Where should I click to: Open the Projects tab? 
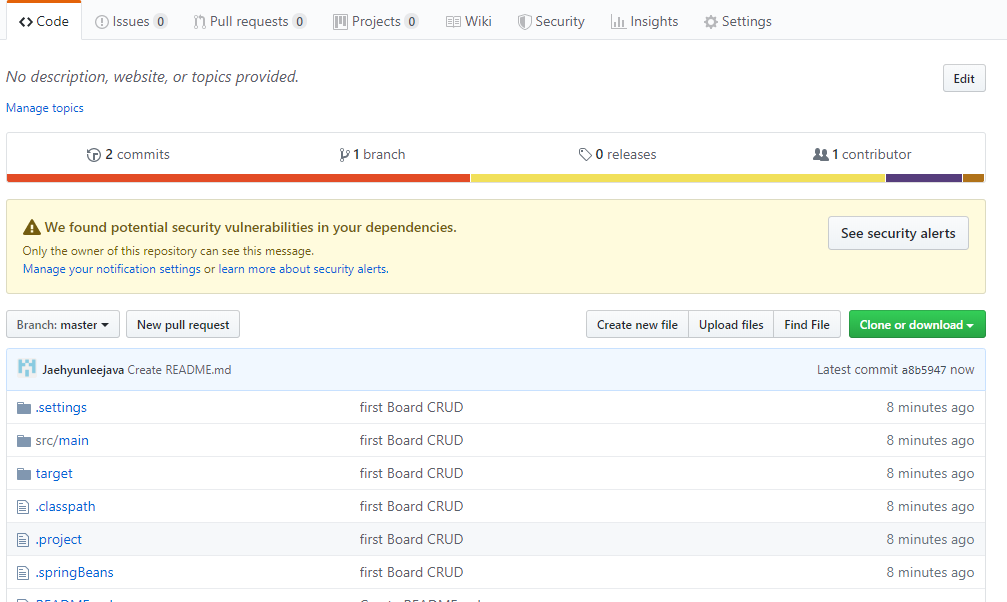click(376, 21)
